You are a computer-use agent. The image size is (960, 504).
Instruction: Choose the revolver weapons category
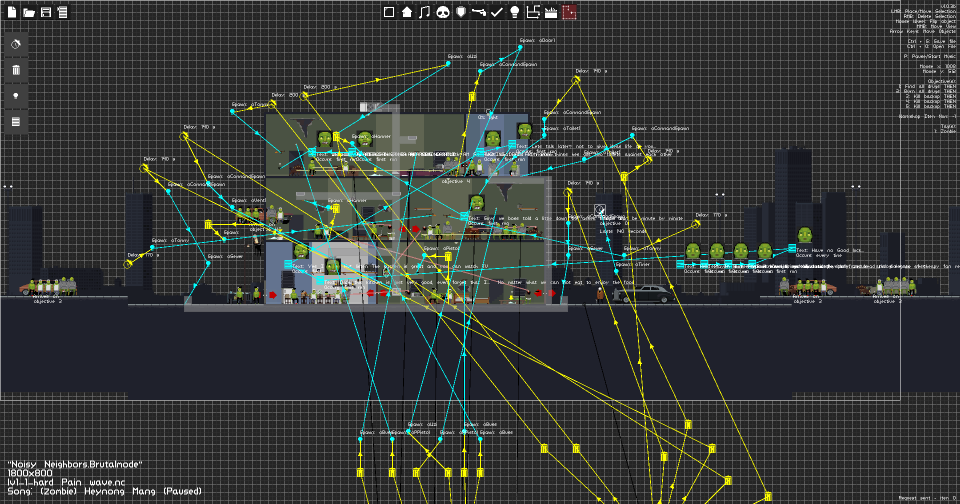click(479, 12)
